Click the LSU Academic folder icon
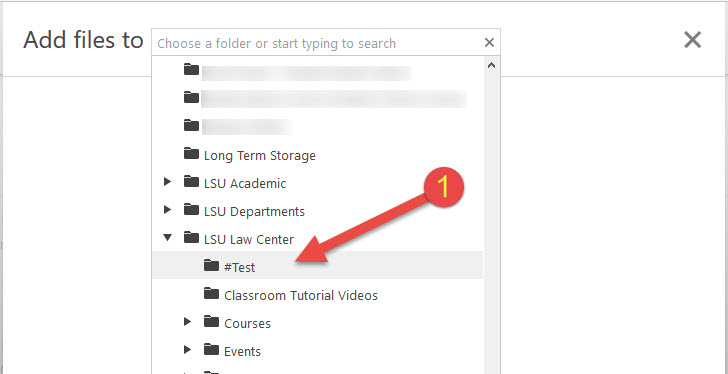 (191, 181)
